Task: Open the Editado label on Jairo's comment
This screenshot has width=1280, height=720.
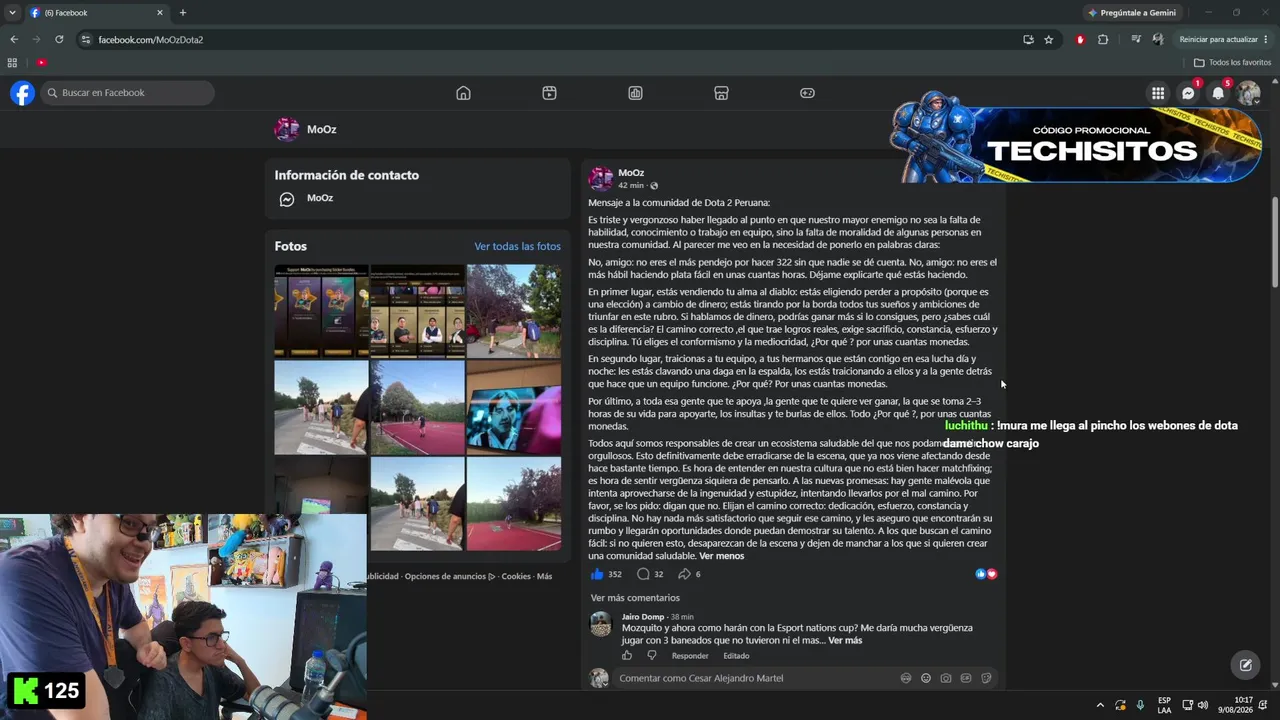Action: (x=736, y=656)
